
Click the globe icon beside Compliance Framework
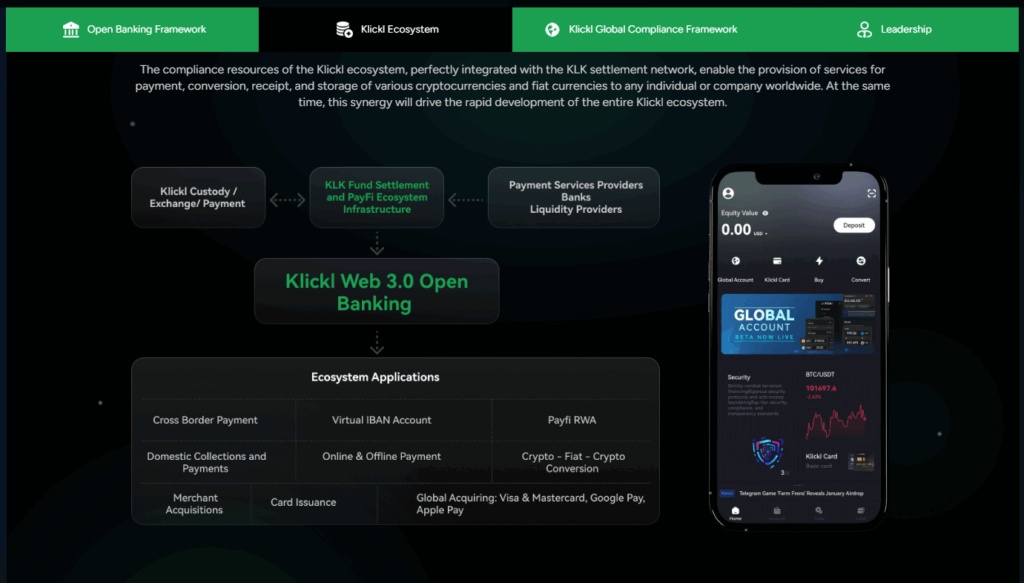552,29
